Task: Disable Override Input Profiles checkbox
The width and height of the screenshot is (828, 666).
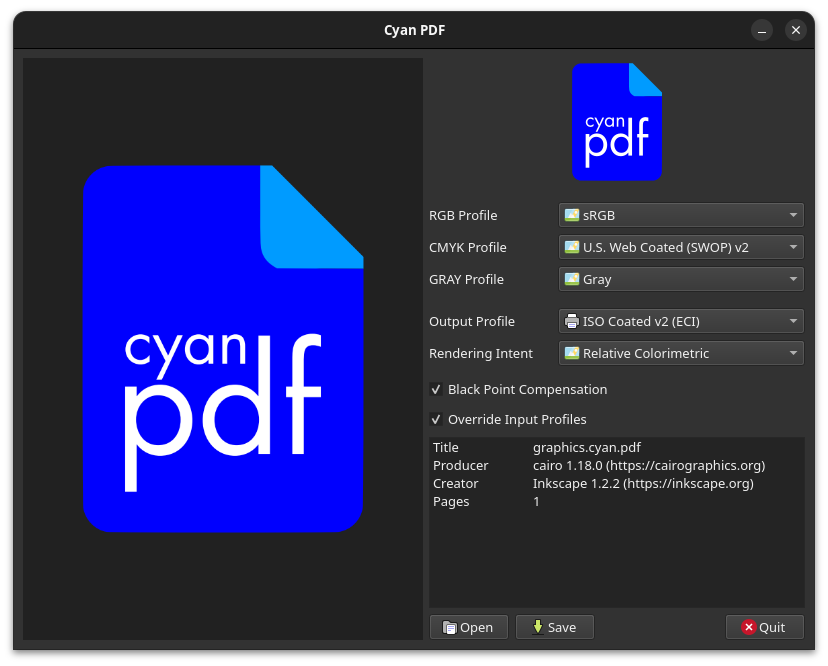Action: click(436, 419)
